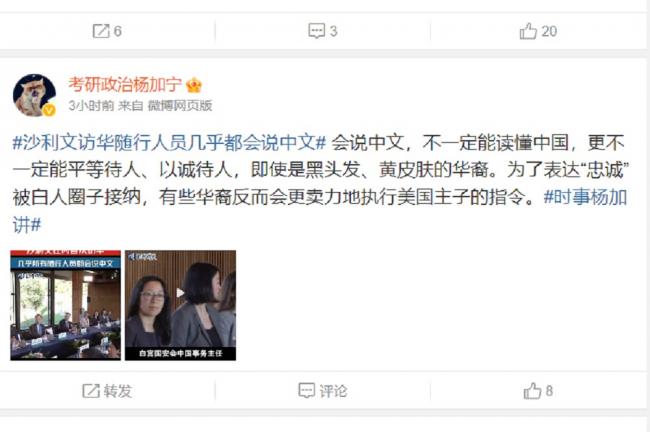This screenshot has width=650, height=432.
Task: Click the 3小时前 timestamp
Action: (91, 106)
